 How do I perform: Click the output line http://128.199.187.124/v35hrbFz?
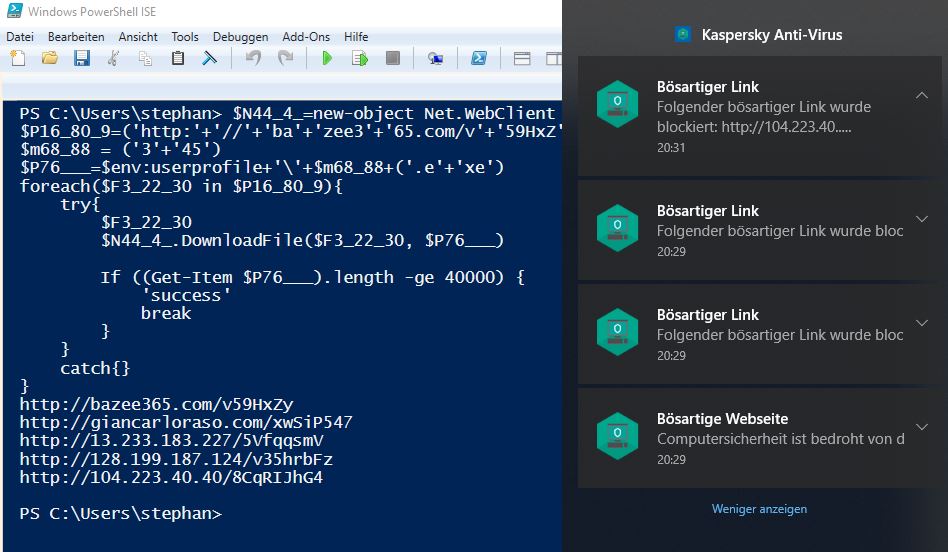[176, 459]
